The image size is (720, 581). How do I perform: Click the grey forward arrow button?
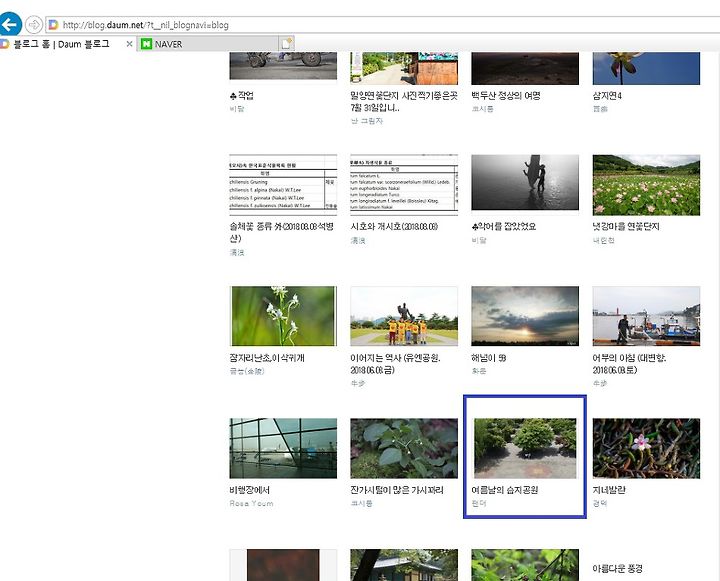[x=34, y=25]
